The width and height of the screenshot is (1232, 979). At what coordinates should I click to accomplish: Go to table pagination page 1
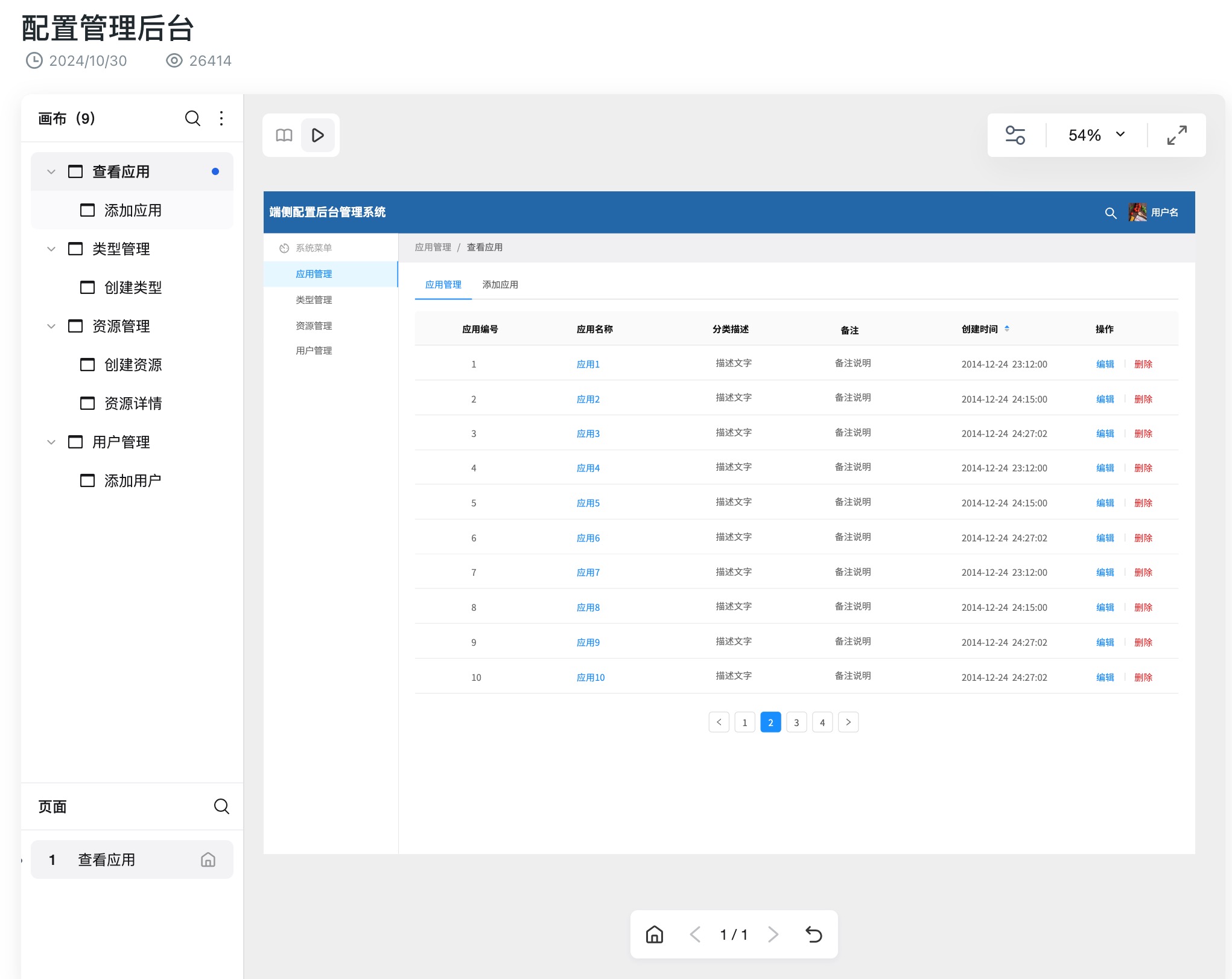(745, 722)
